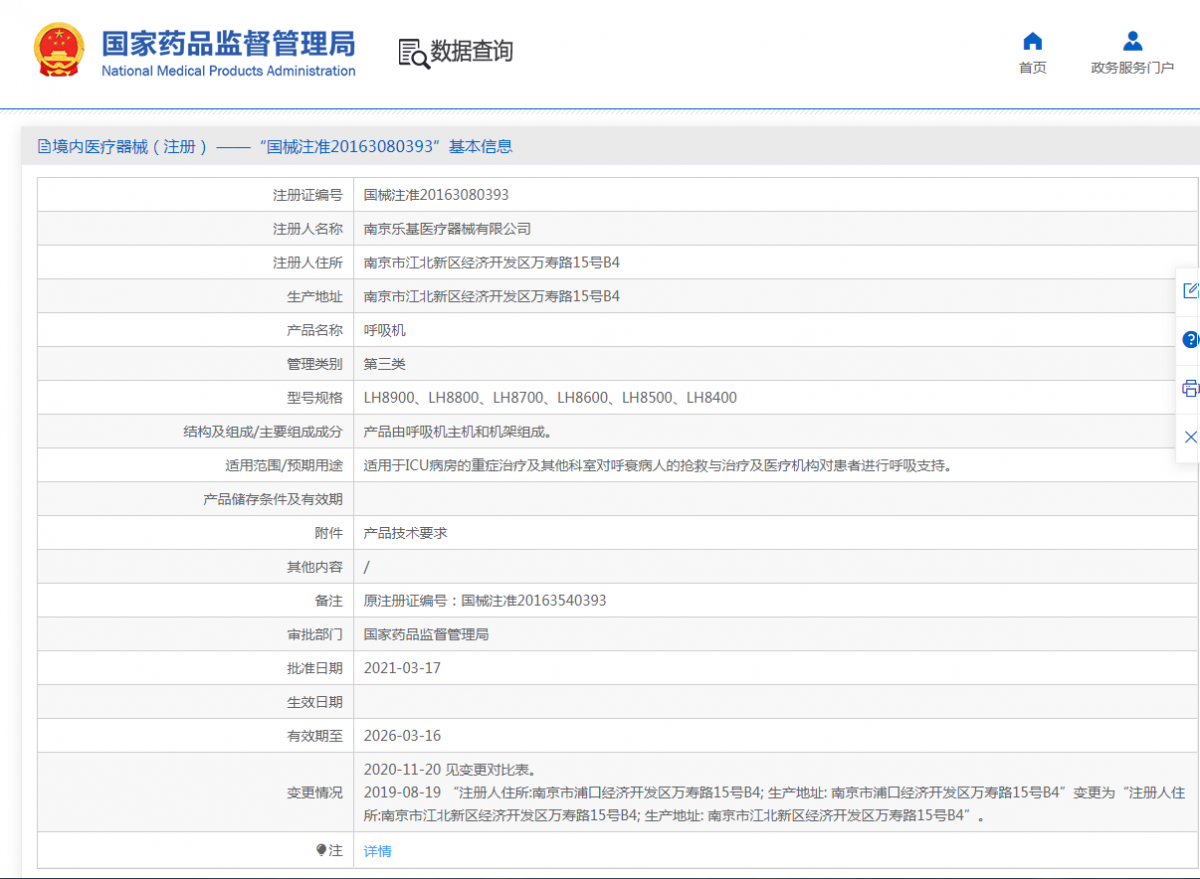The height and width of the screenshot is (879, 1200).
Task: Click the 数据查询 heading text
Action: (x=472, y=51)
